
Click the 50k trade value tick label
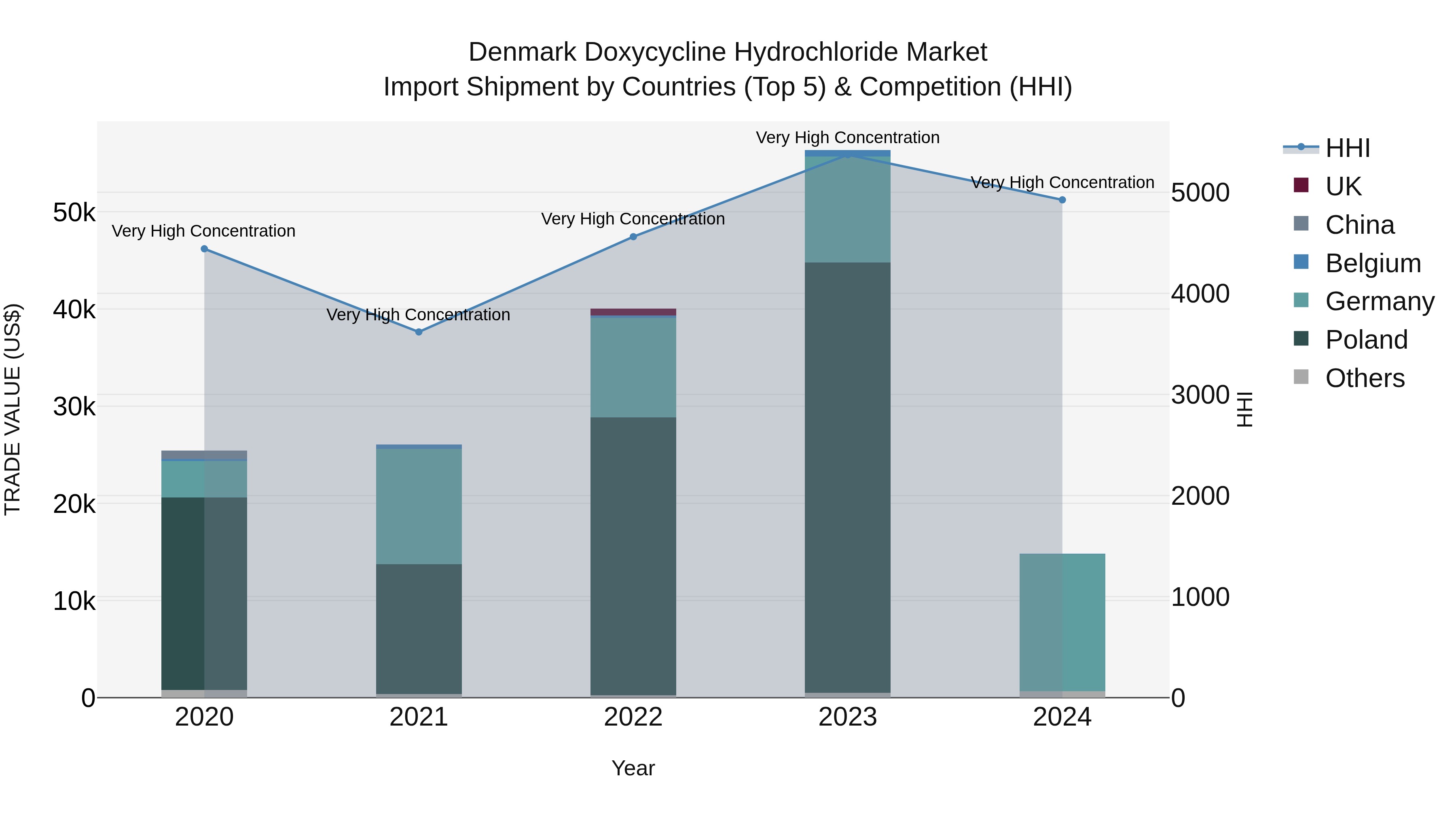point(74,212)
